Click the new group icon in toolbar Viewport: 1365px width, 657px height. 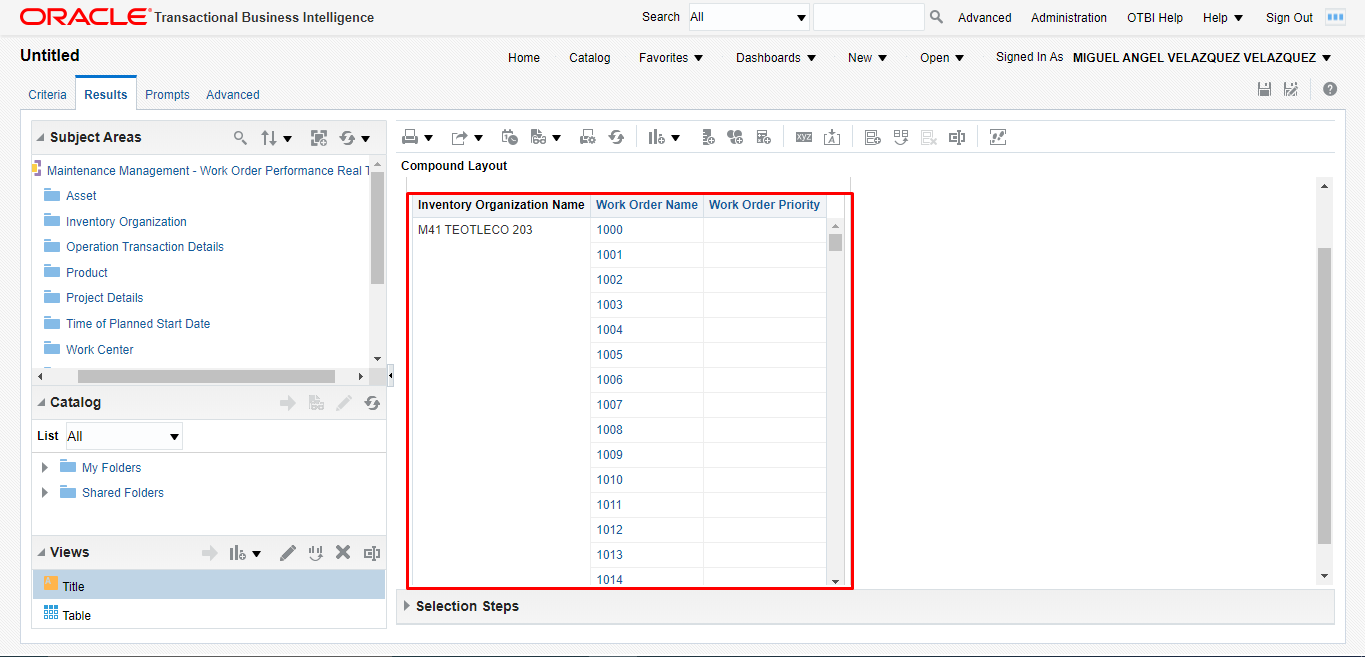[708, 137]
